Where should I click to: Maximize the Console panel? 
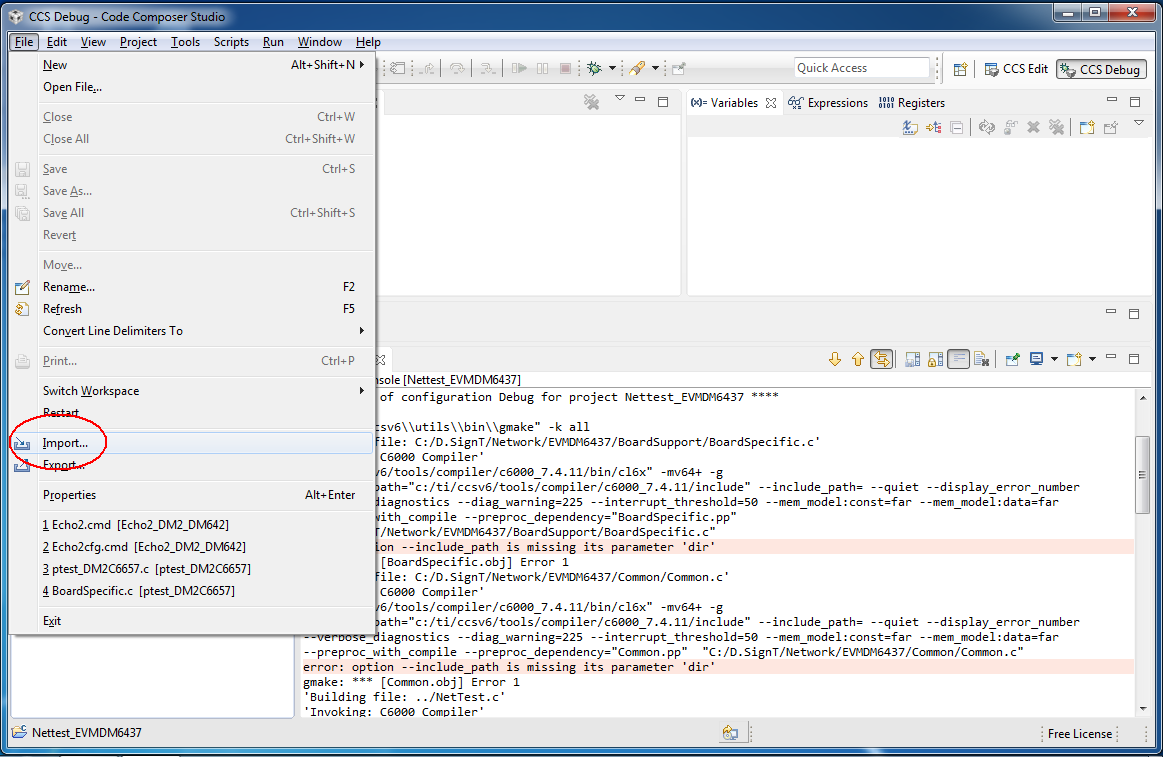click(1134, 359)
